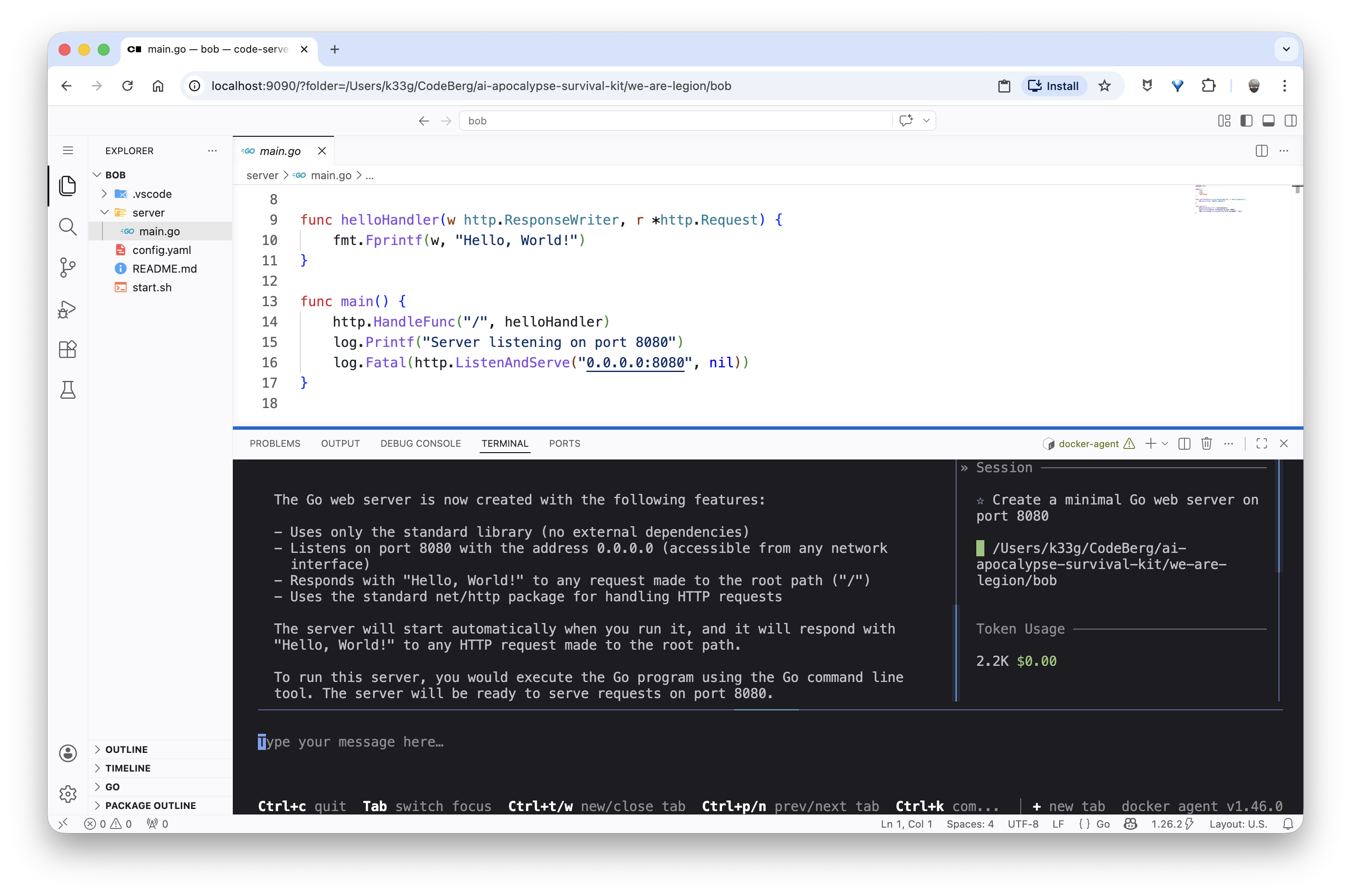Kill terminal with the trash icon
This screenshot has height=896, width=1351.
coord(1207,443)
